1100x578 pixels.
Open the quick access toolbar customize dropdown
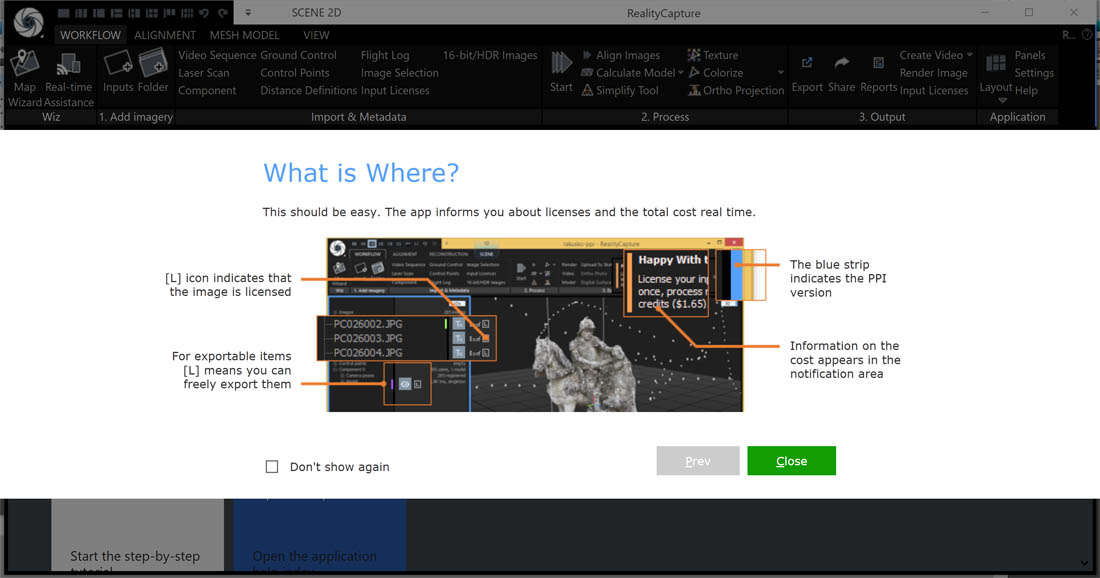coord(248,13)
